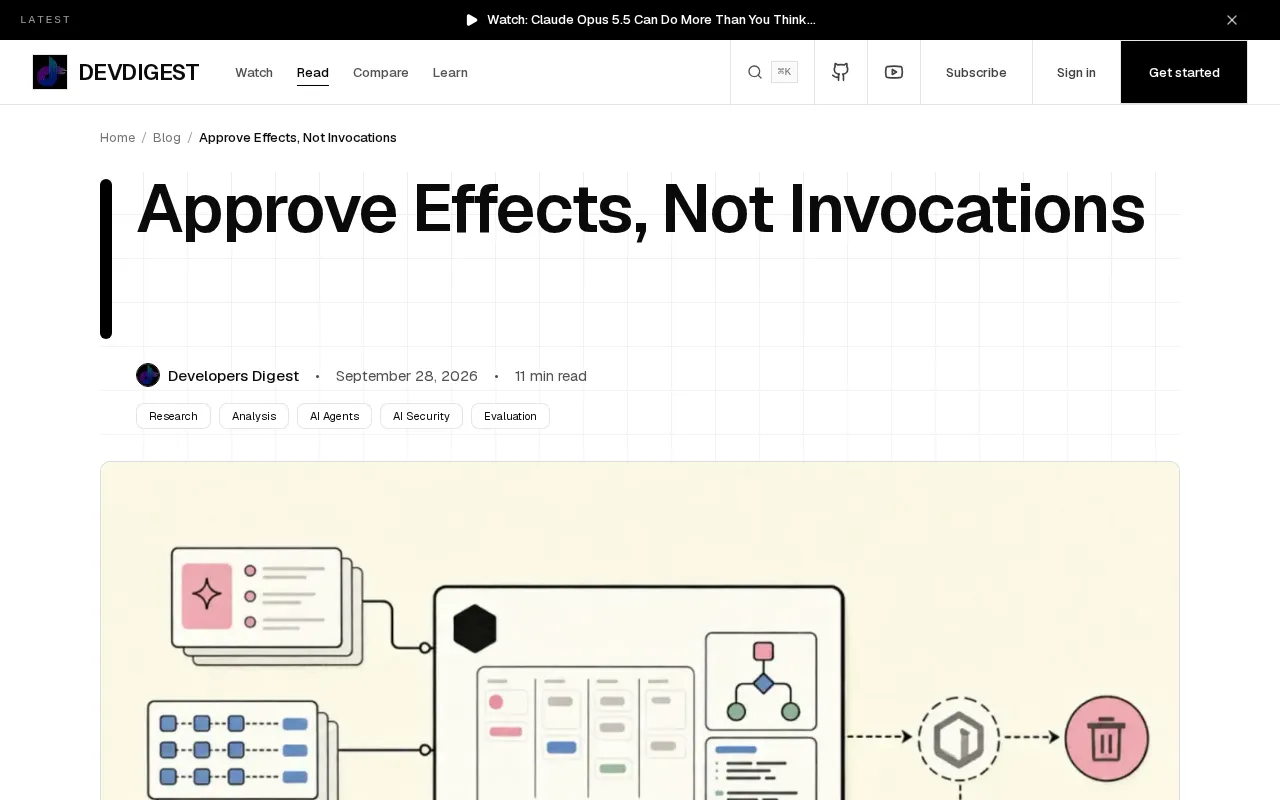Select the AI Security tag

(x=421, y=416)
